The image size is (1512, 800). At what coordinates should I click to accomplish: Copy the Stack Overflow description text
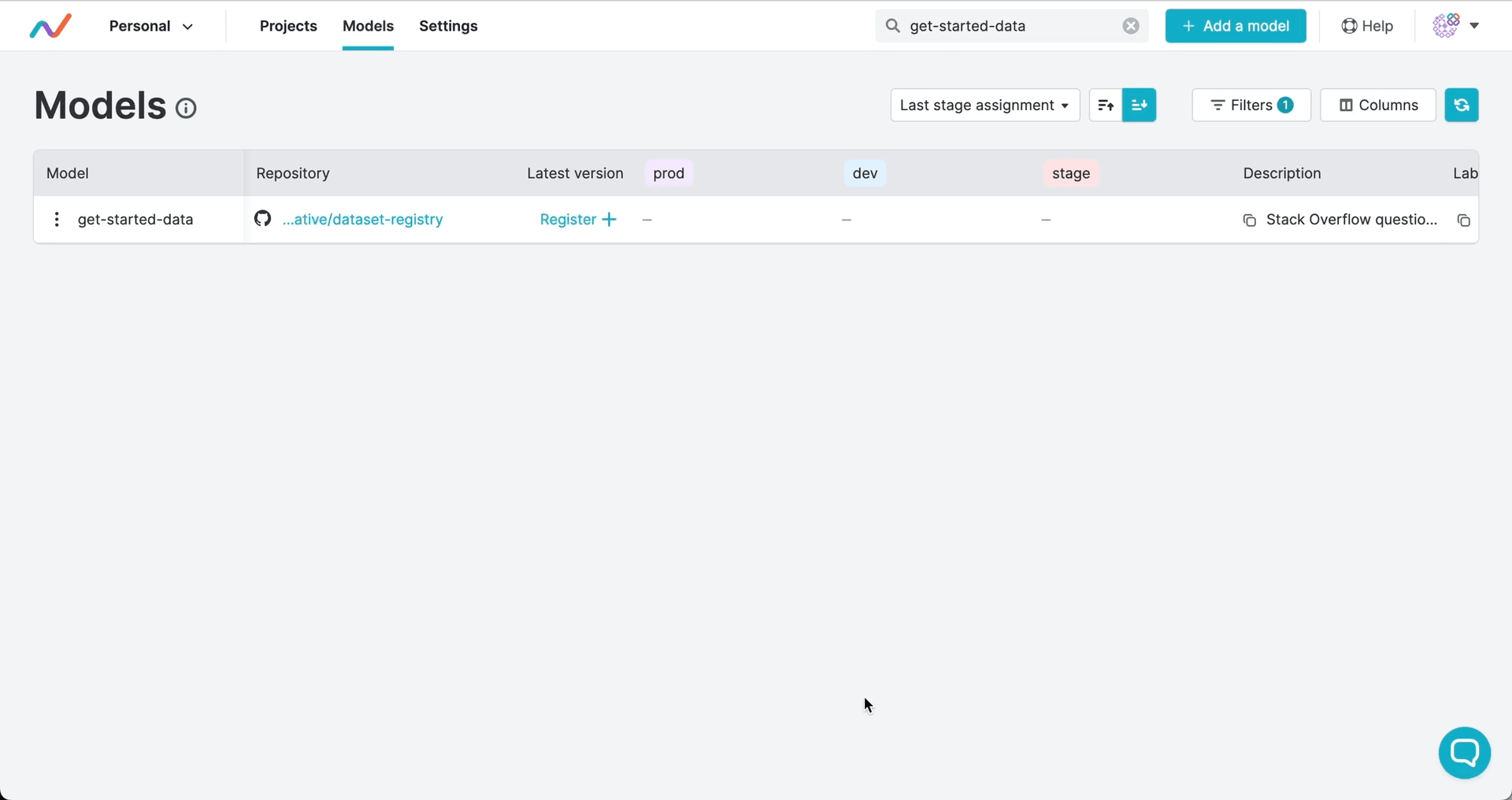tap(1249, 220)
